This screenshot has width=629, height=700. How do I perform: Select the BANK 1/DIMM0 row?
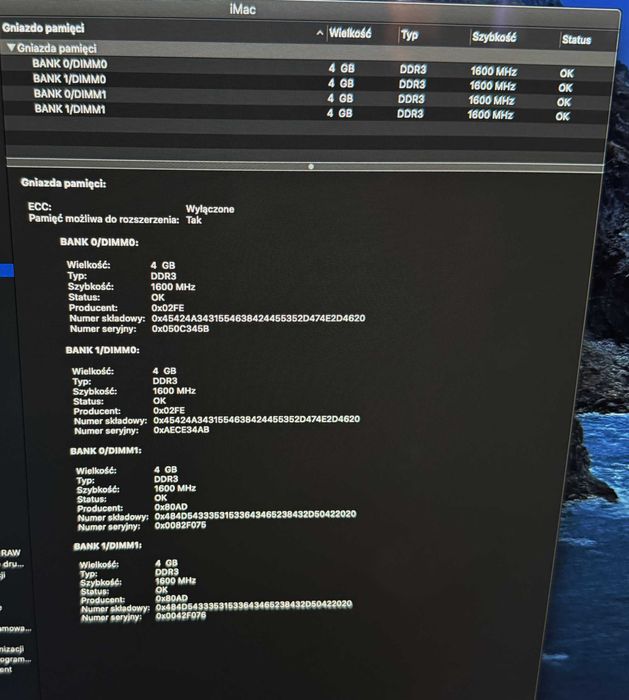pos(306,82)
